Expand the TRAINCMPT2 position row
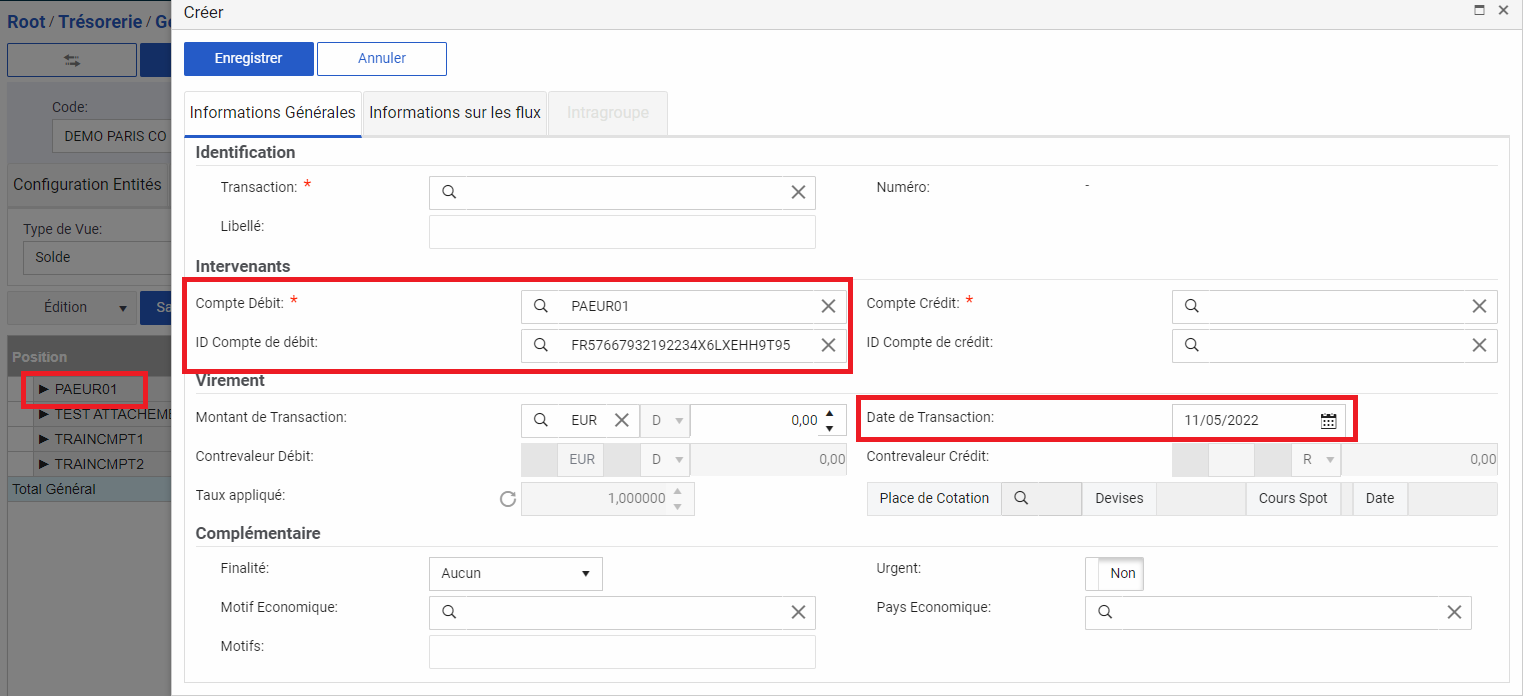The width and height of the screenshot is (1523, 696). pyautogui.click(x=43, y=465)
